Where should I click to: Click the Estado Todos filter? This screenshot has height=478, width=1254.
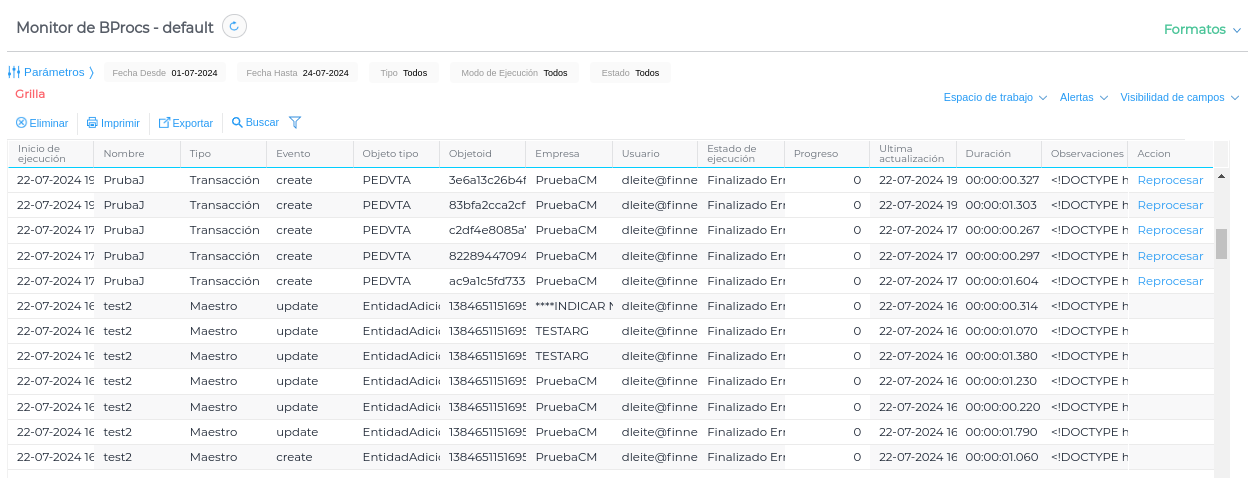[x=630, y=73]
